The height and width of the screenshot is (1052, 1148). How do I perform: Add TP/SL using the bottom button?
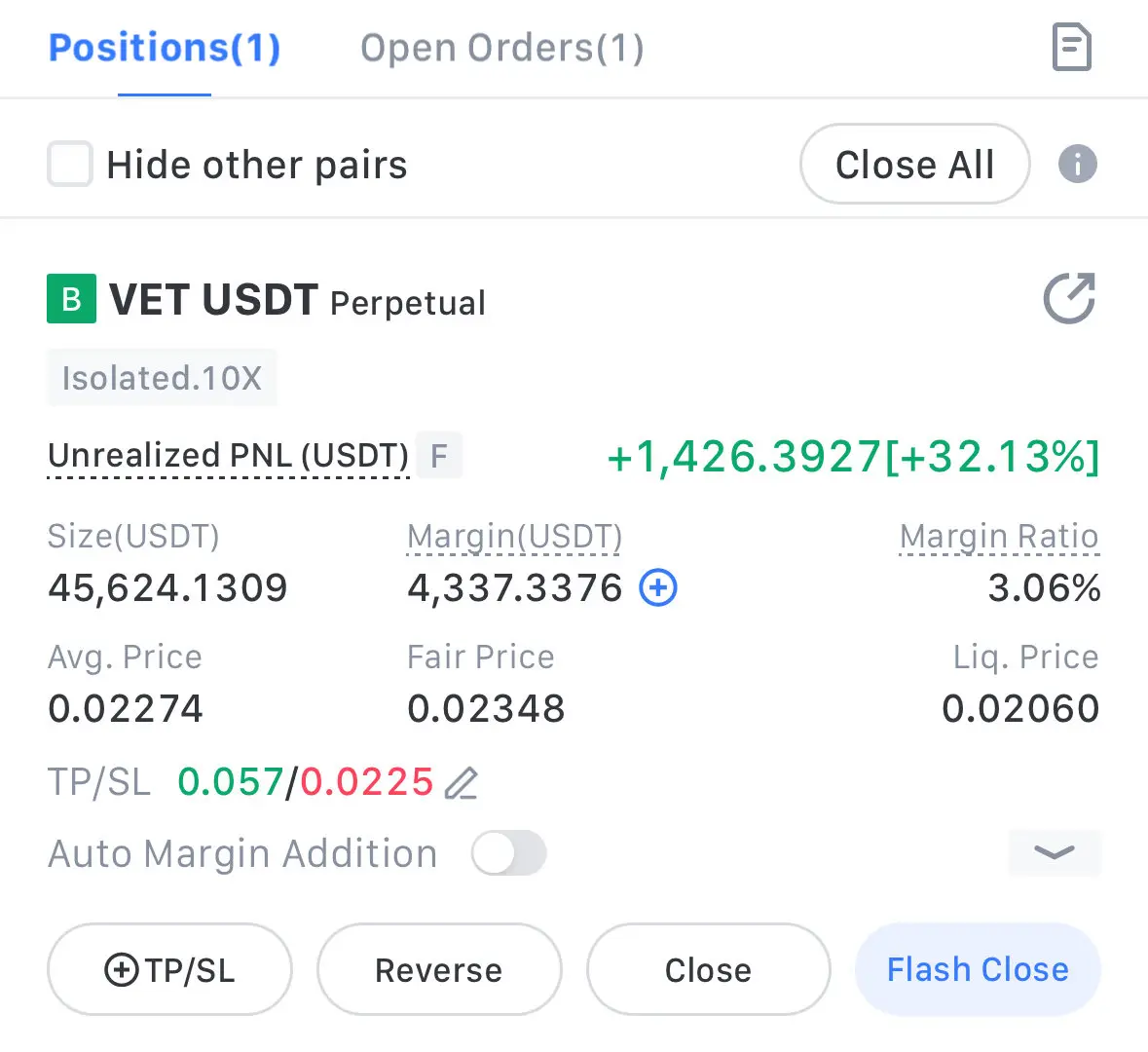(169, 970)
